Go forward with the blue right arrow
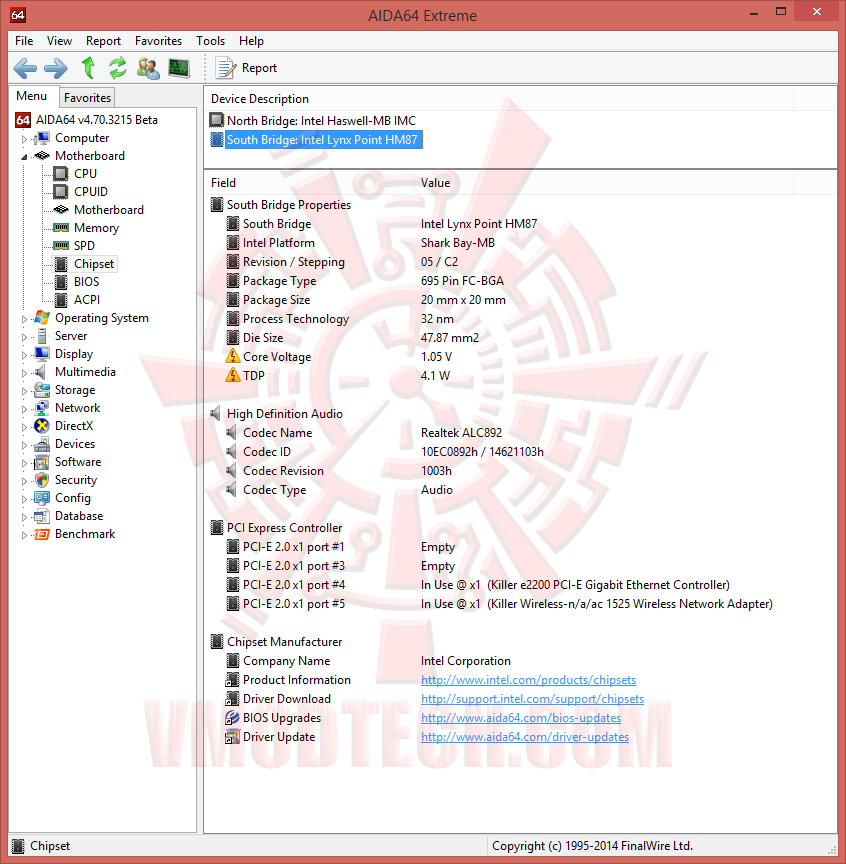The height and width of the screenshot is (864, 846). (x=56, y=68)
